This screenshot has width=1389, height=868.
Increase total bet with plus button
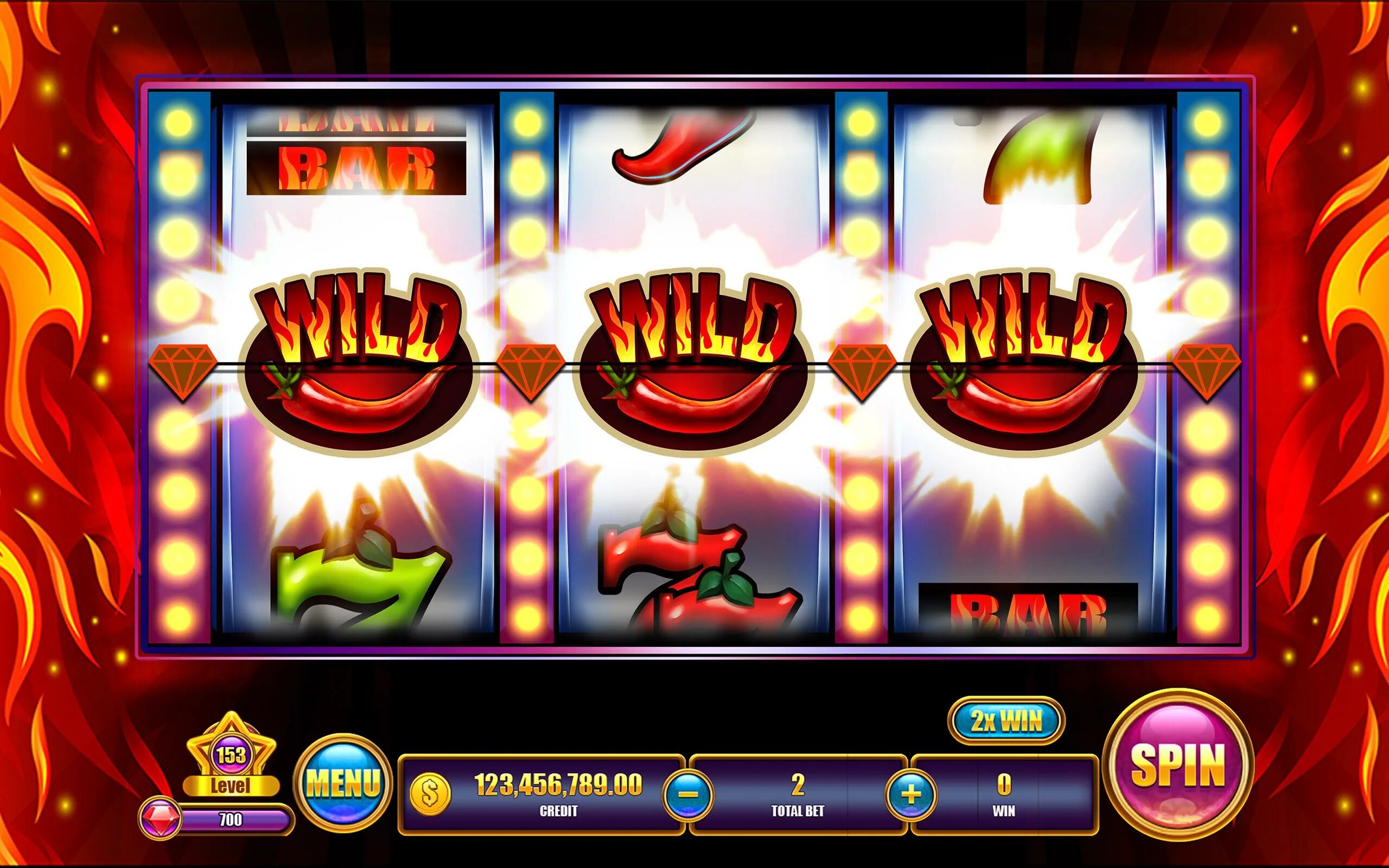click(x=911, y=795)
